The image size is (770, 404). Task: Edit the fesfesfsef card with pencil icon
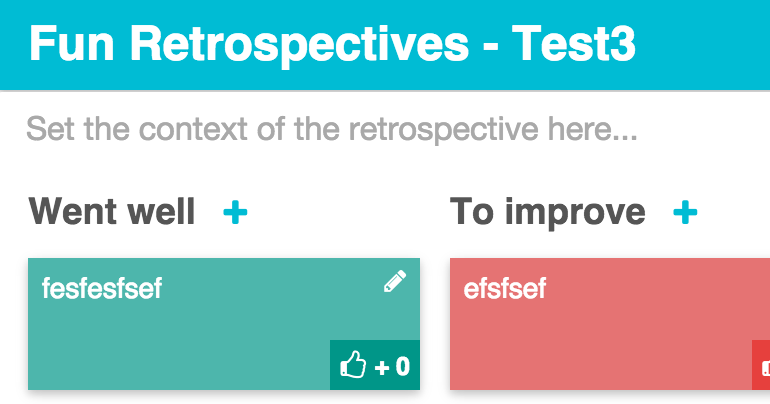point(395,283)
